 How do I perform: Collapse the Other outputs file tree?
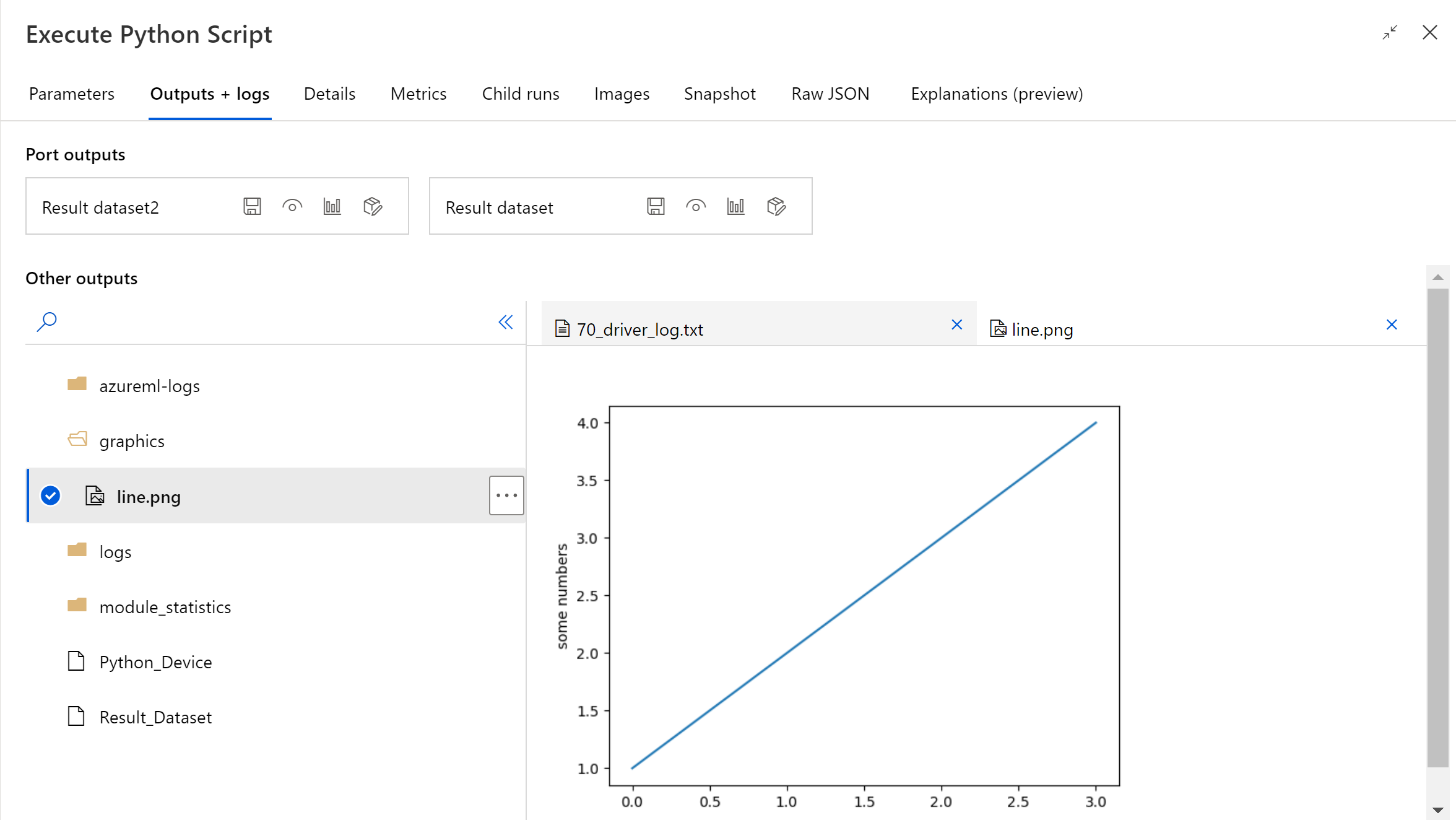click(506, 322)
